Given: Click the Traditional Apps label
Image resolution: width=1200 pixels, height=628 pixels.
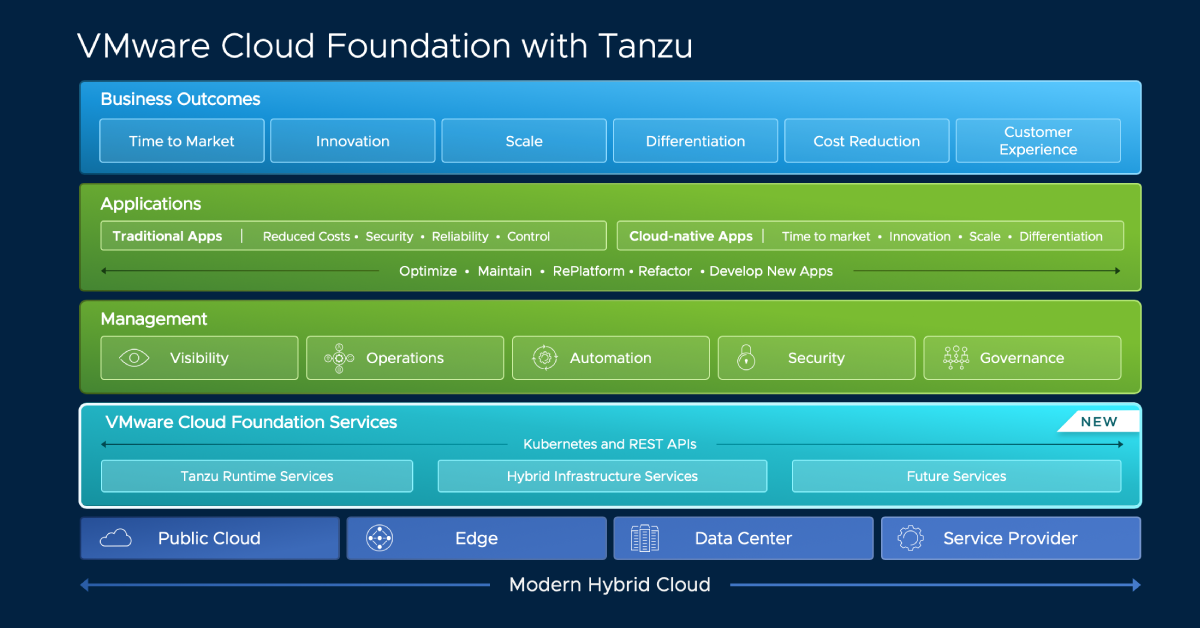Looking at the screenshot, I should click(x=169, y=236).
